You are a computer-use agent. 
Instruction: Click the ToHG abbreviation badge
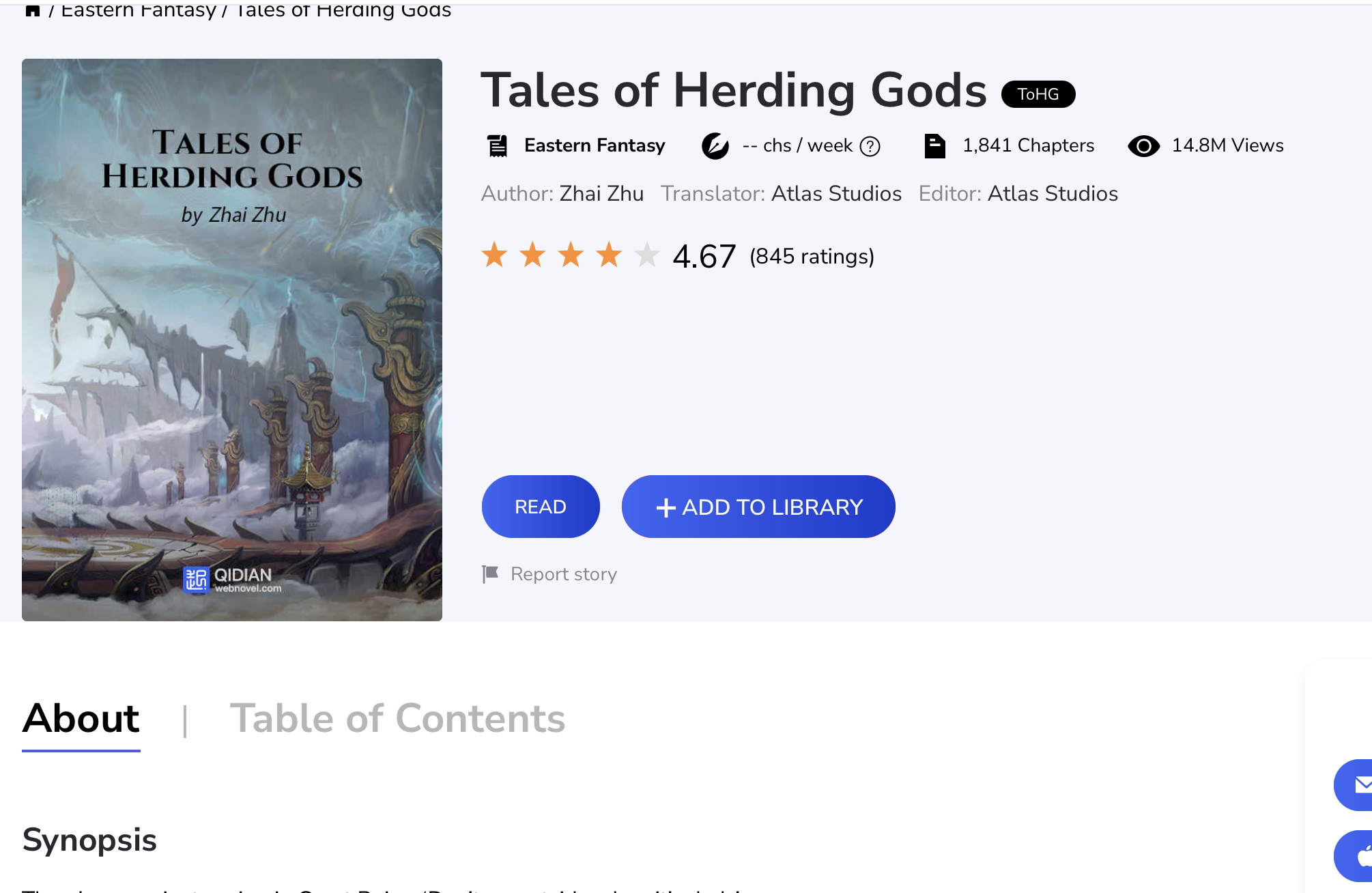(x=1038, y=94)
